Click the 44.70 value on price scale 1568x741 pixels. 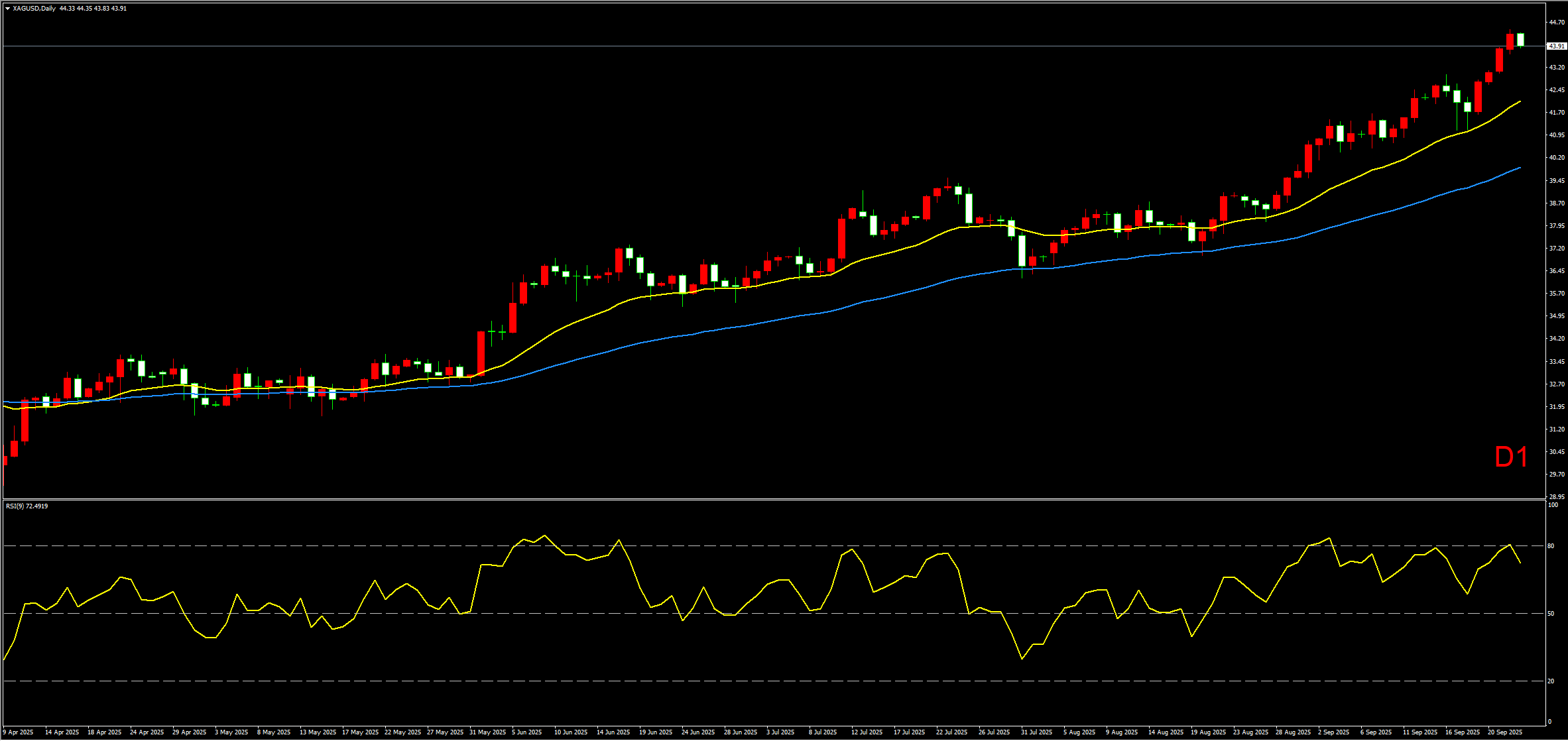click(x=1556, y=23)
